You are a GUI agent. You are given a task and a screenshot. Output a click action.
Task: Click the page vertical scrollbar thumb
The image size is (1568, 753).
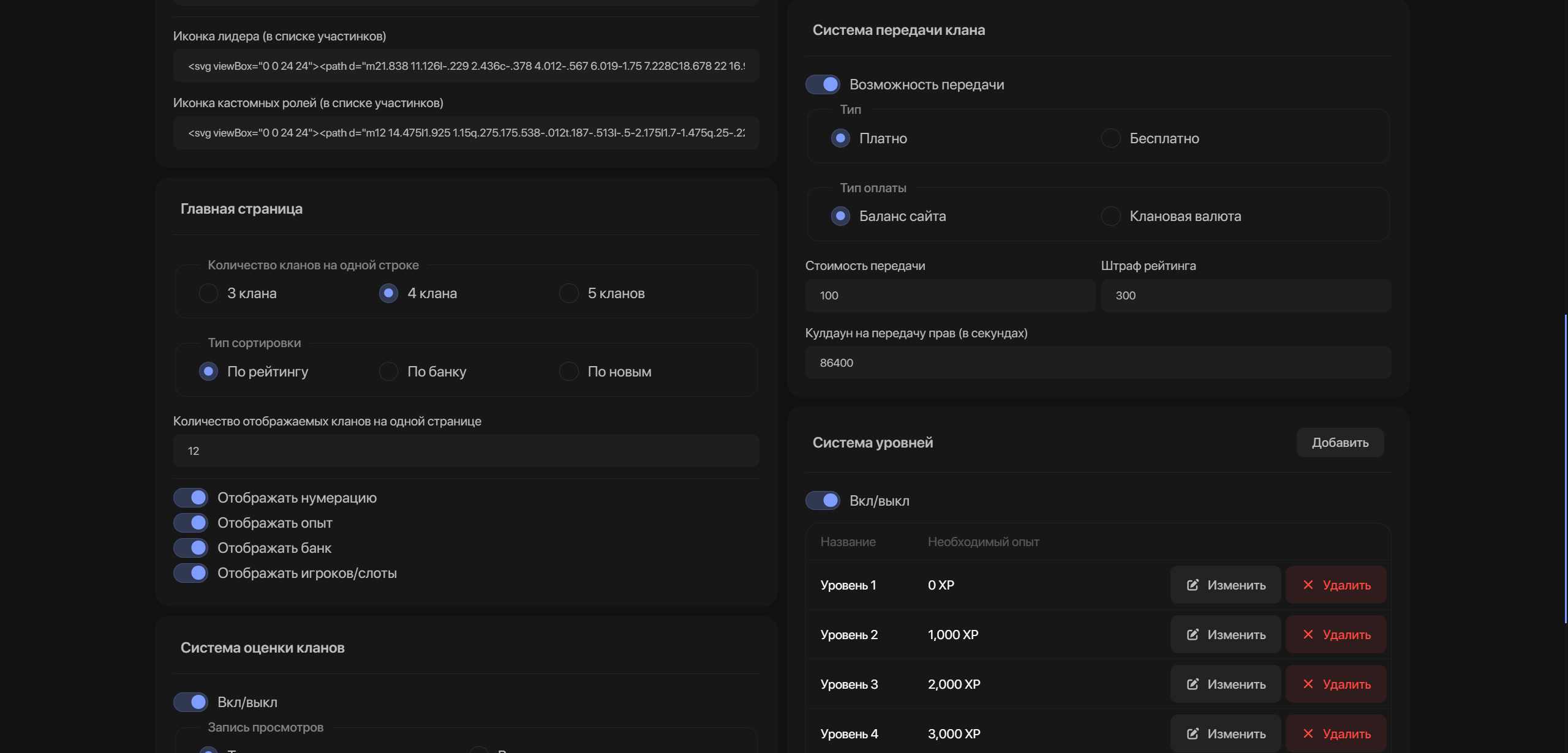point(1566,469)
